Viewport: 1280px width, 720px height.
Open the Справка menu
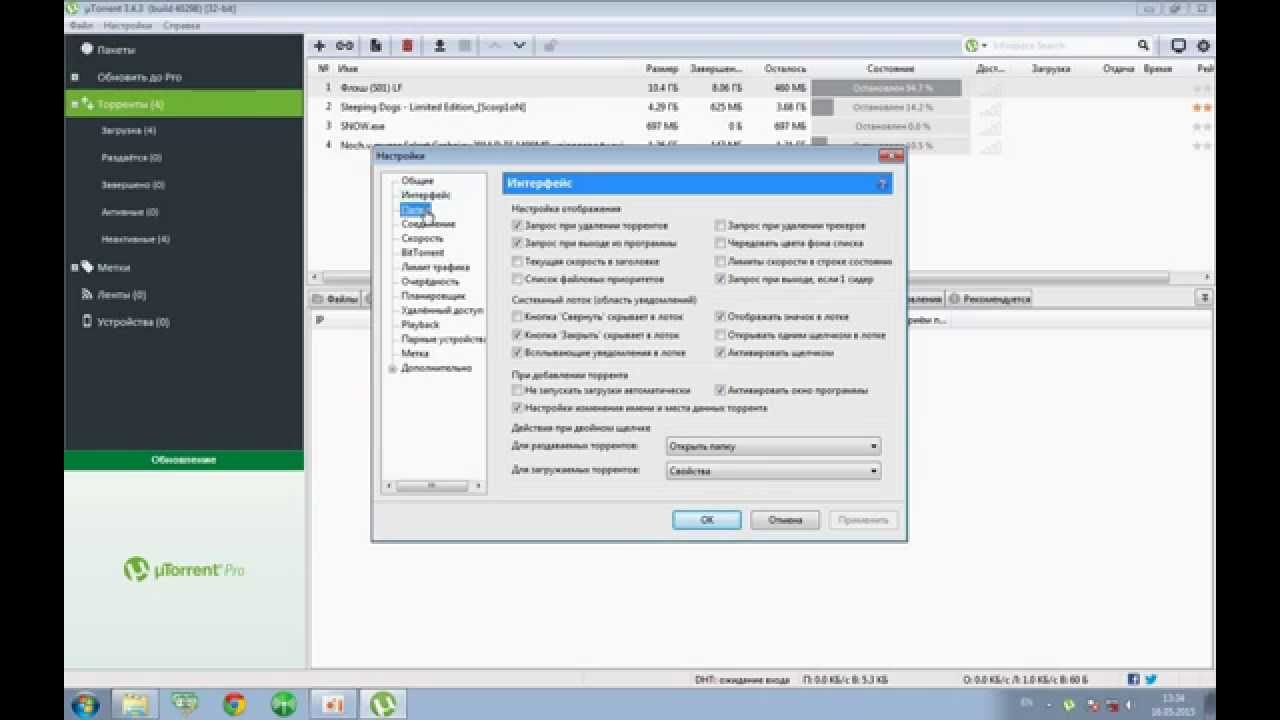pyautogui.click(x=180, y=25)
